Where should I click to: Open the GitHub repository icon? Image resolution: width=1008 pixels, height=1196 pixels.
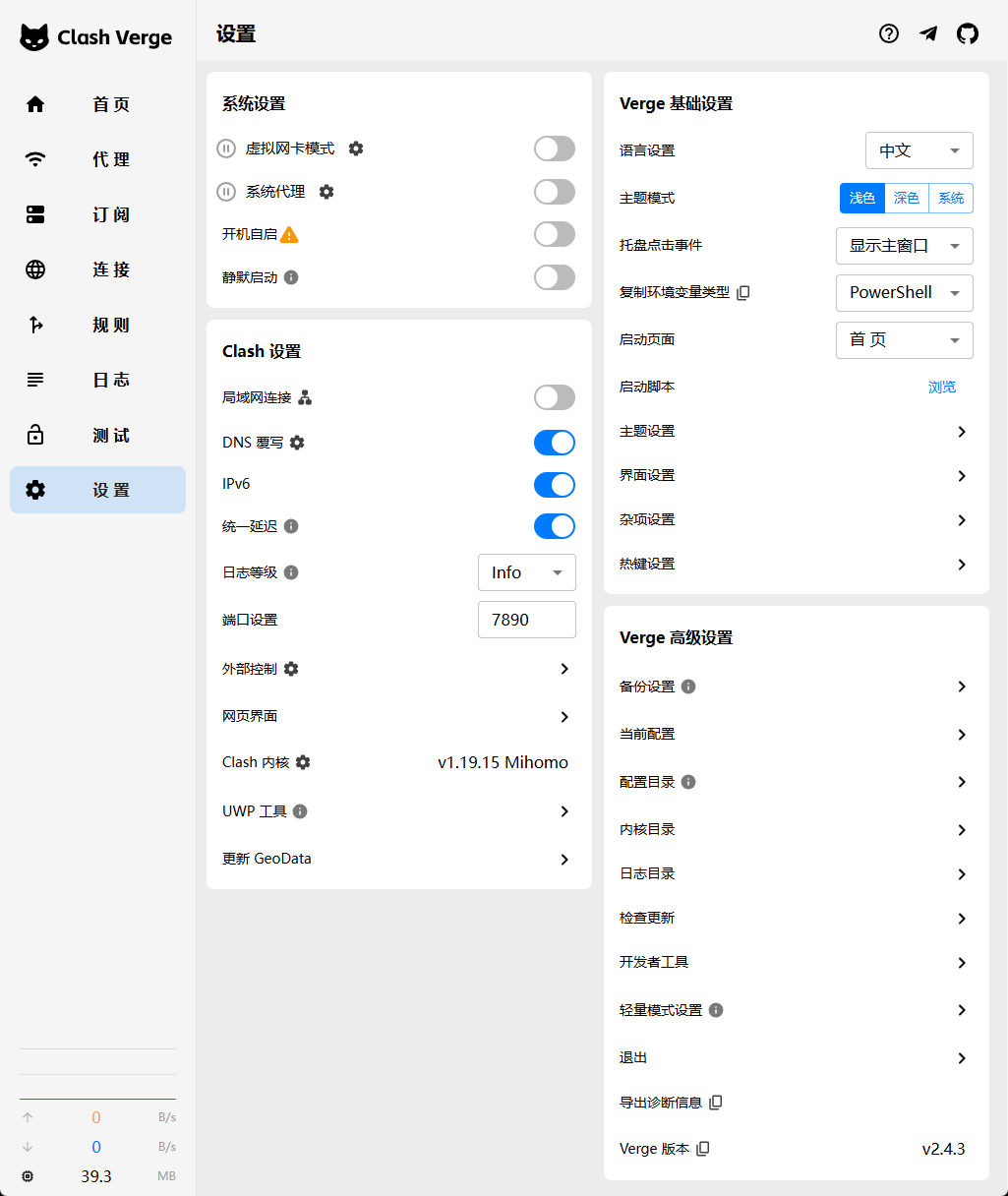tap(968, 34)
